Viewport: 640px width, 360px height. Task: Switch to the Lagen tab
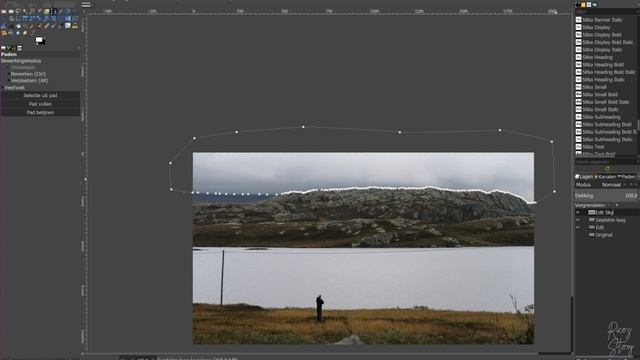pyautogui.click(x=584, y=177)
